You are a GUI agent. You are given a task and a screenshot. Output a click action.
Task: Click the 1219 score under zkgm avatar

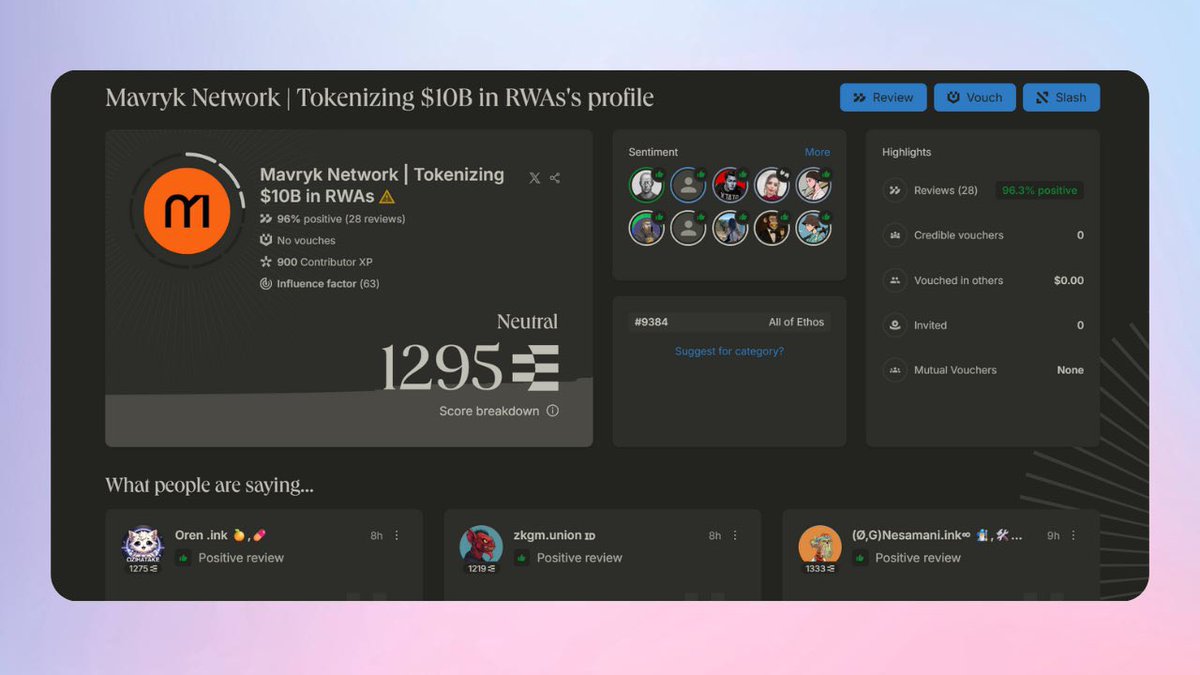click(481, 569)
